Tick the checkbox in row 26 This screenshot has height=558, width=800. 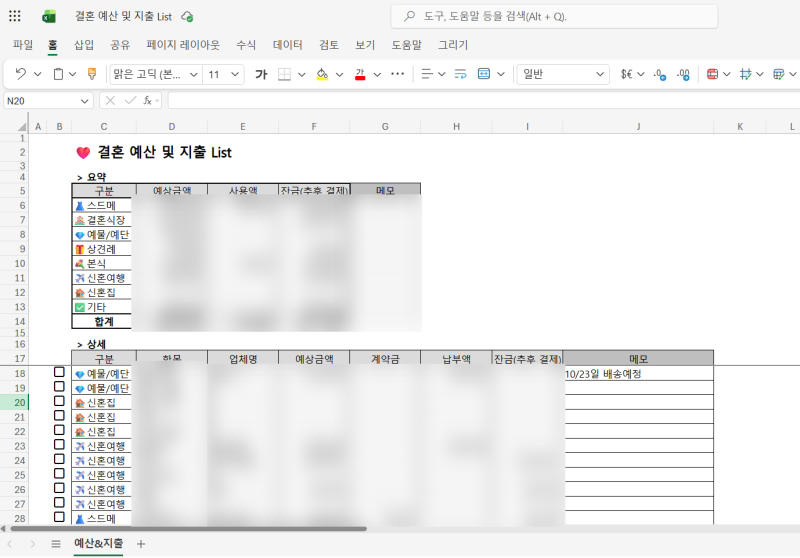(59, 488)
